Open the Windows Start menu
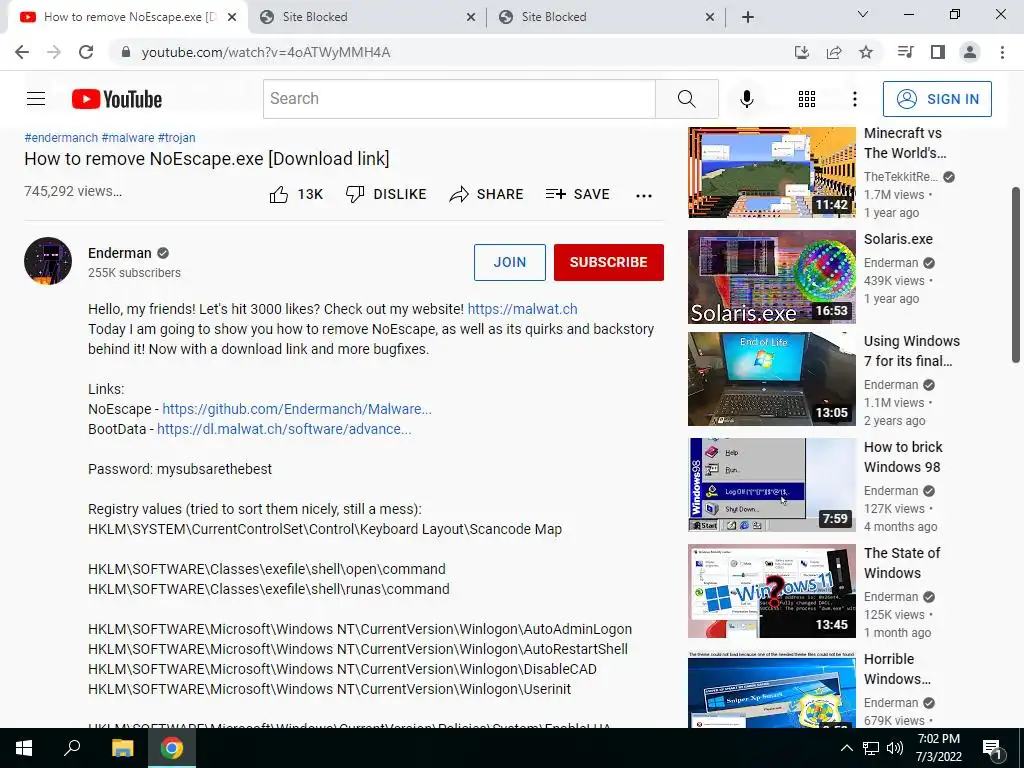This screenshot has height=768, width=1024. (24, 748)
